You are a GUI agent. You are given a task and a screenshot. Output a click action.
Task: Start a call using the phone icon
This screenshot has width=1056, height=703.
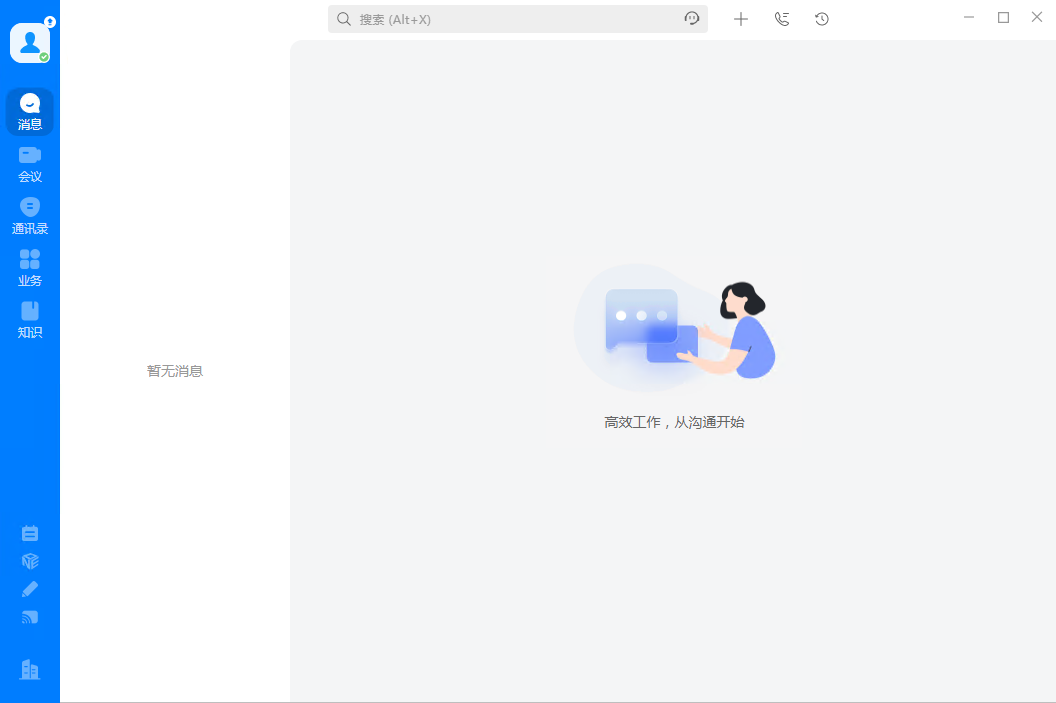(x=781, y=18)
